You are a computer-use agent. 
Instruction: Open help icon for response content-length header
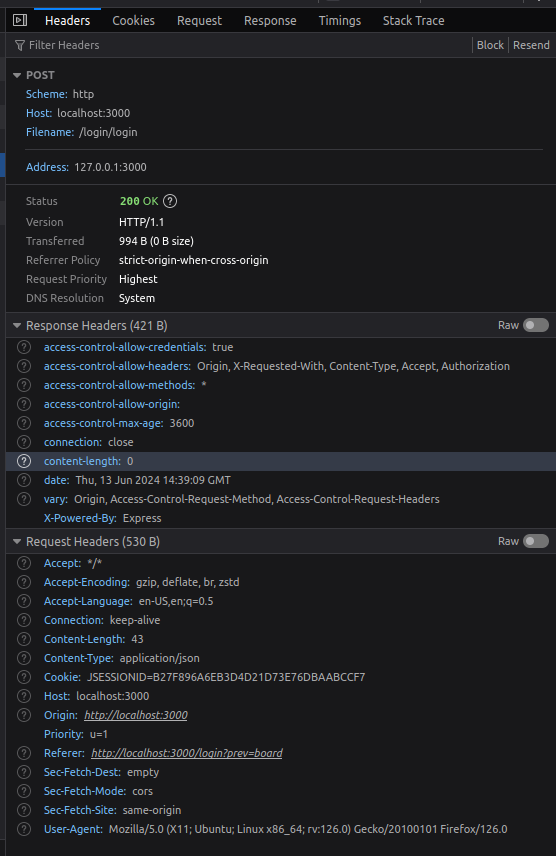(x=24, y=461)
